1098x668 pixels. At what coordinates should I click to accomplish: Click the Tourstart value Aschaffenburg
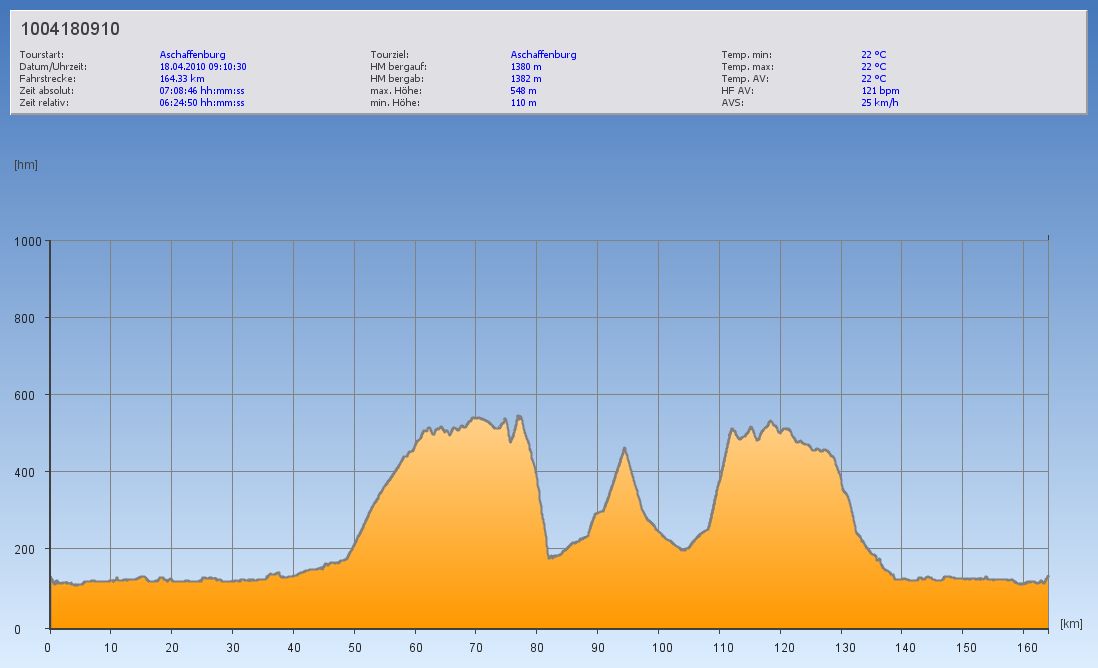tap(193, 55)
